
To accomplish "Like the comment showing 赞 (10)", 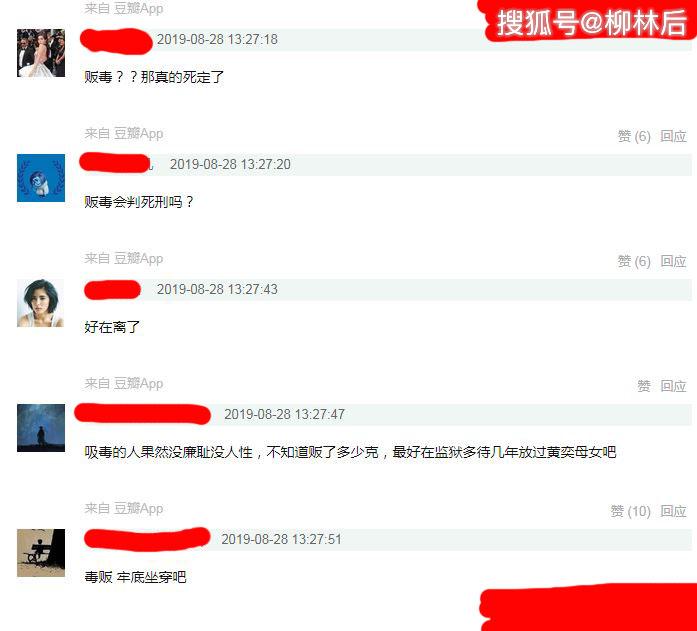I will point(630,511).
